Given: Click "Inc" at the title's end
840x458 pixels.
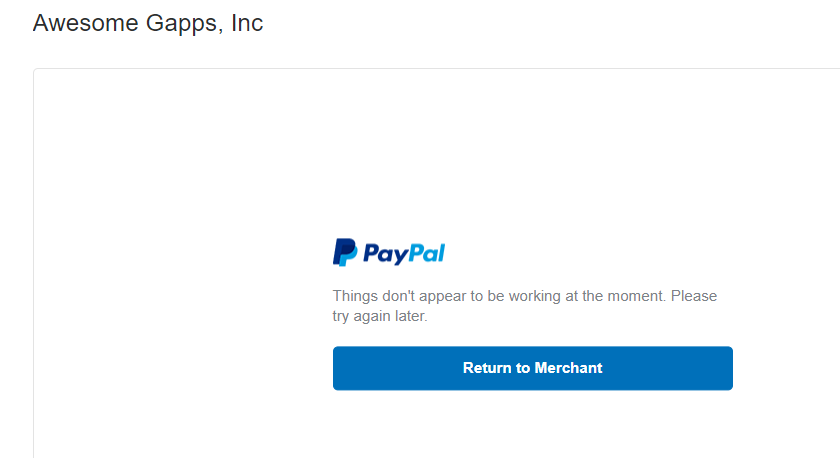Looking at the screenshot, I should tap(247, 23).
